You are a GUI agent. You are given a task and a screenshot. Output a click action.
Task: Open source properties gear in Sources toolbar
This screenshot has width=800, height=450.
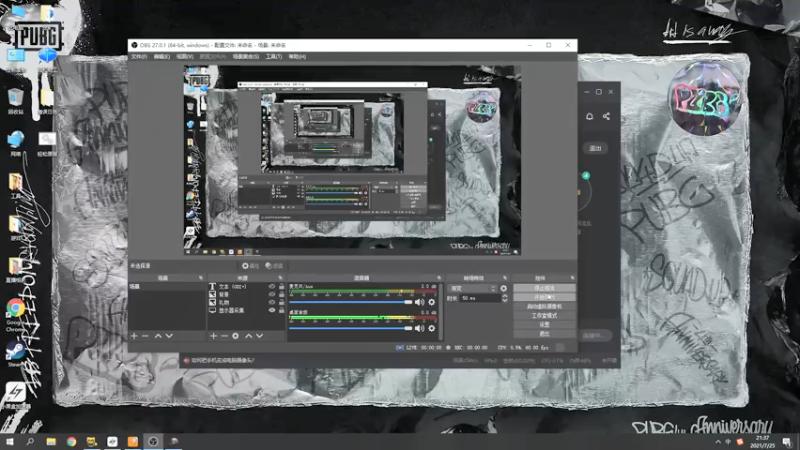(x=235, y=336)
